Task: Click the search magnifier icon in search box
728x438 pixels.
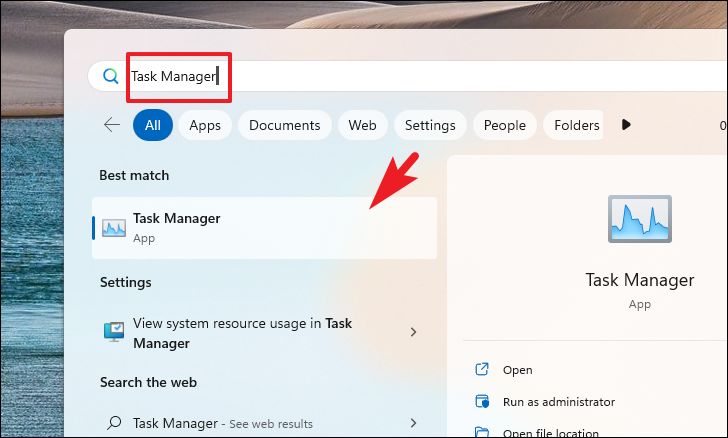Action: coord(110,76)
